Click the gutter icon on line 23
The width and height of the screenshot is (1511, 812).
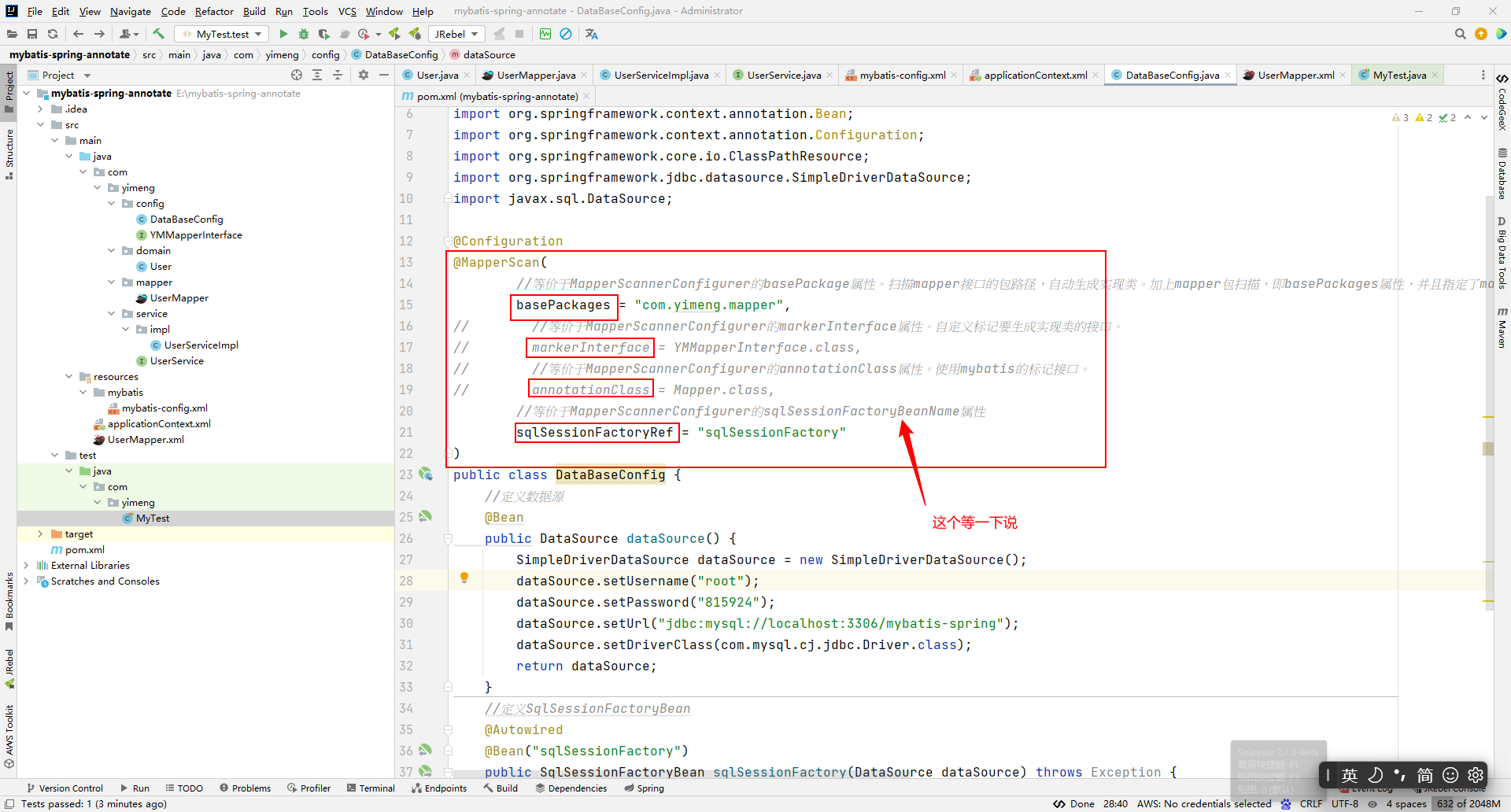click(426, 474)
